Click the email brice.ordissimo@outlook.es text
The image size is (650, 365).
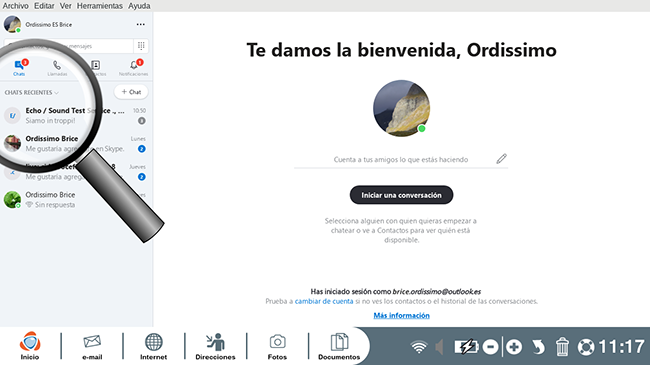tap(437, 292)
